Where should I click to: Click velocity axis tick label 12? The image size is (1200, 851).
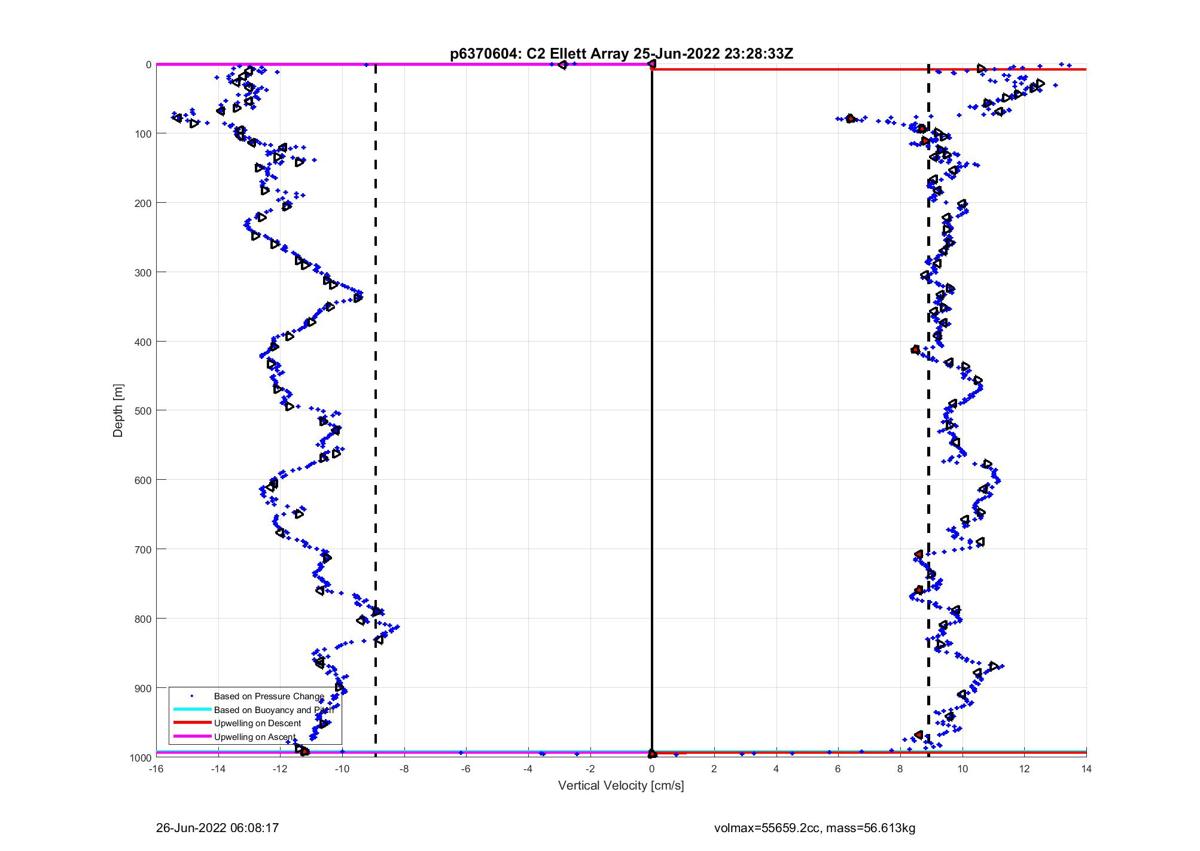[1024, 769]
